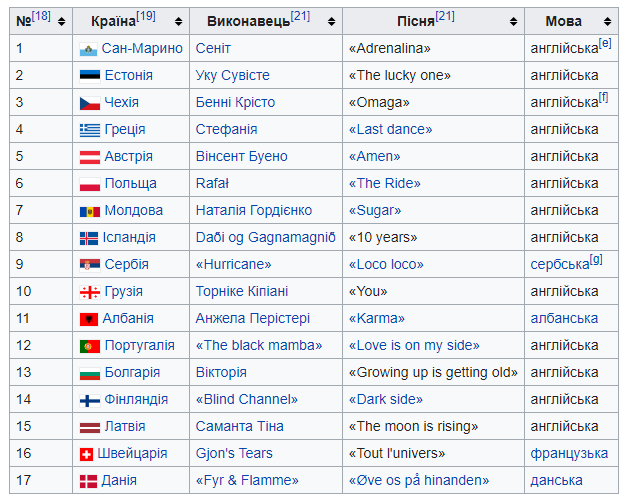Click the Estonia flag icon
The image size is (628, 504).
90,76
